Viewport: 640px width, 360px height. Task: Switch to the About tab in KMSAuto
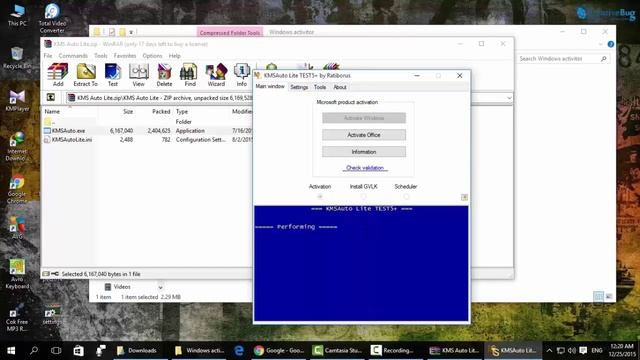340,87
